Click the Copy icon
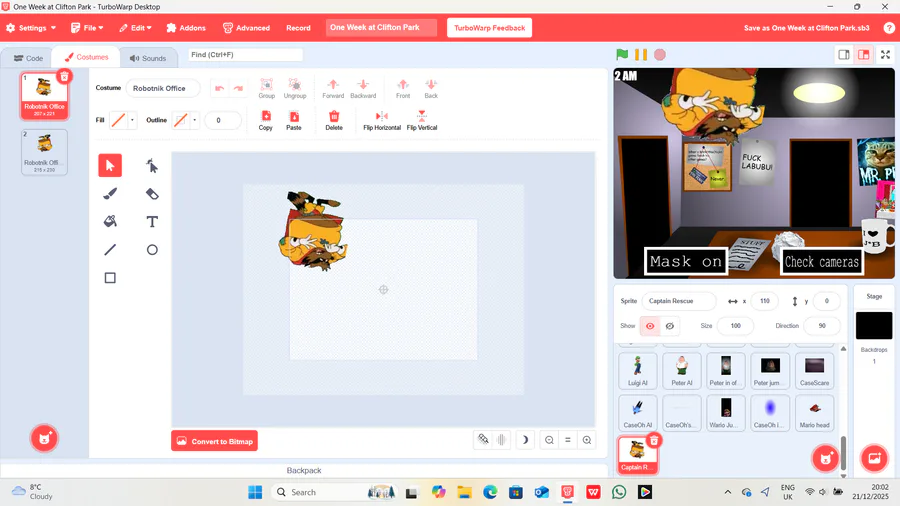The width and height of the screenshot is (900, 506). 266,116
